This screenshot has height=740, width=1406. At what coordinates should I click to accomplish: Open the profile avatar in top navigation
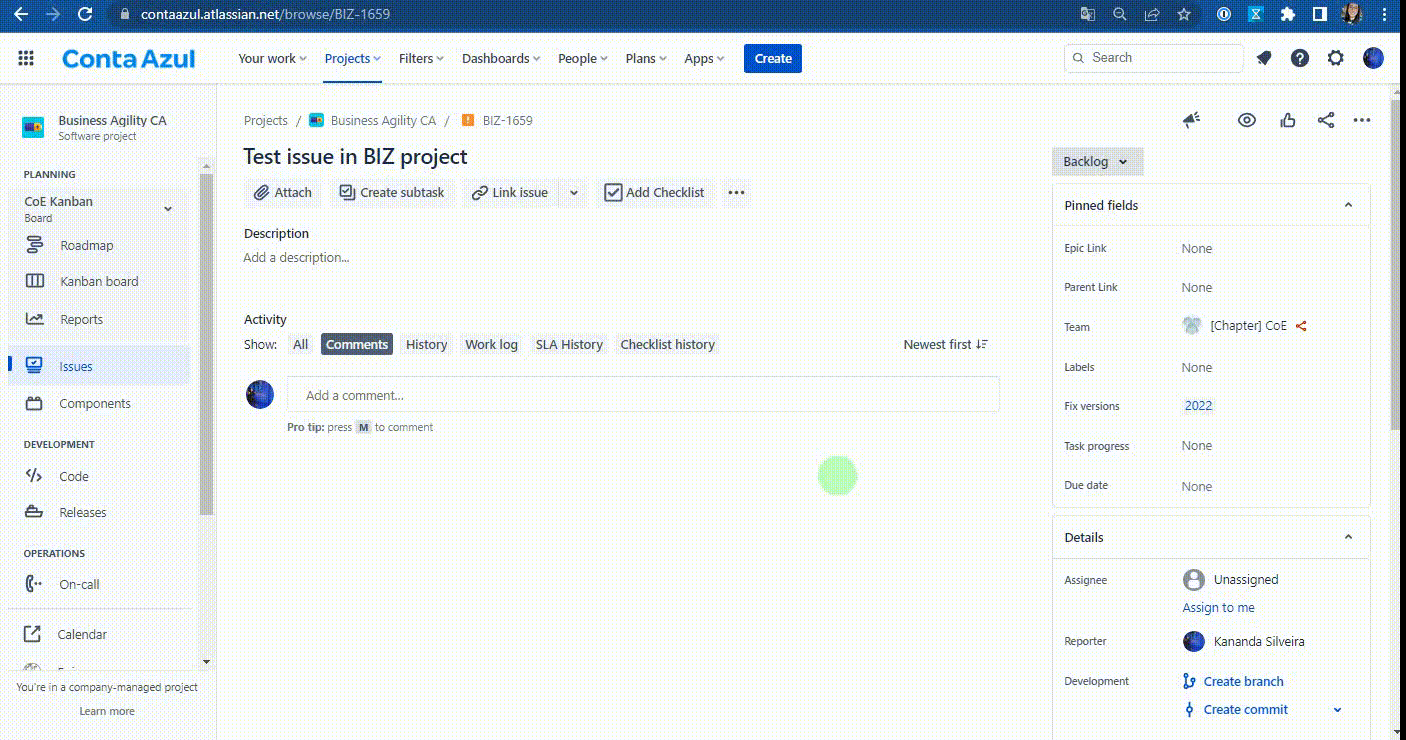click(x=1373, y=58)
